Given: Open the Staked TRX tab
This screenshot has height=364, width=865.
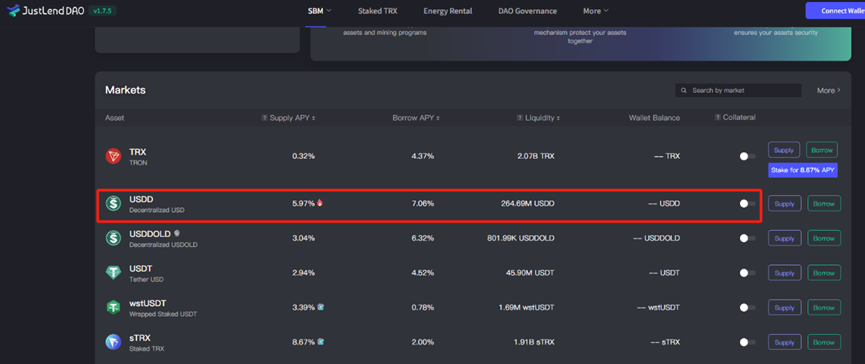Looking at the screenshot, I should 377,11.
